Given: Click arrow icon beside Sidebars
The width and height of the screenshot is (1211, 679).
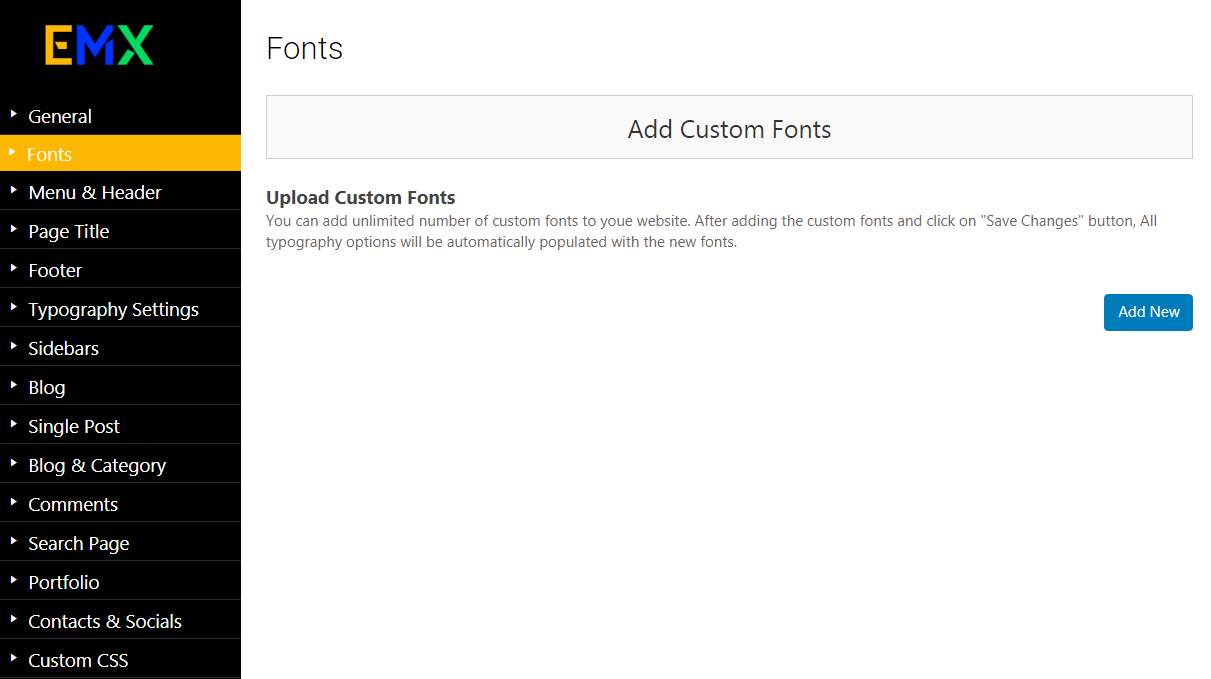Looking at the screenshot, I should point(13,346).
